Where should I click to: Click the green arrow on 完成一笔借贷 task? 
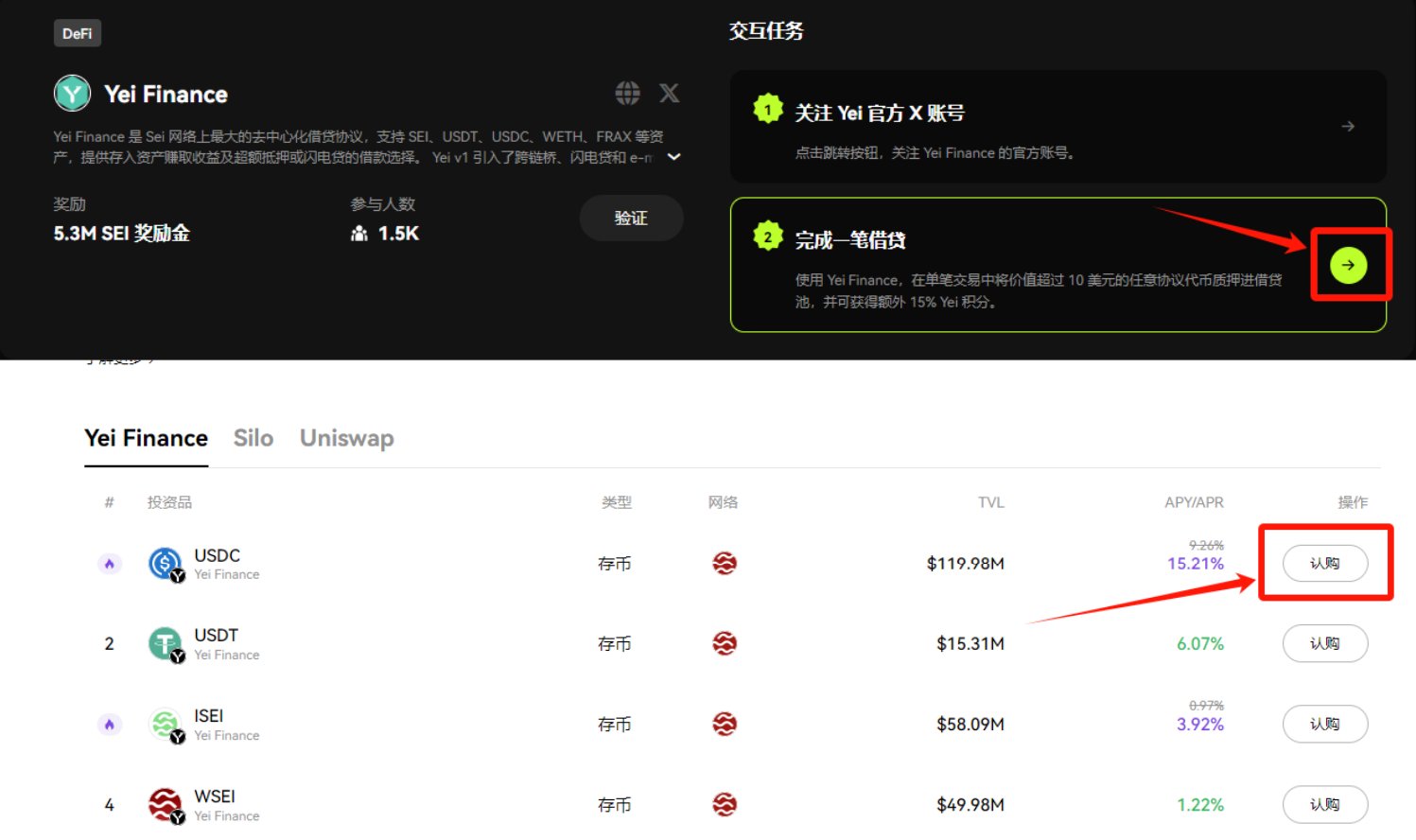[1348, 265]
